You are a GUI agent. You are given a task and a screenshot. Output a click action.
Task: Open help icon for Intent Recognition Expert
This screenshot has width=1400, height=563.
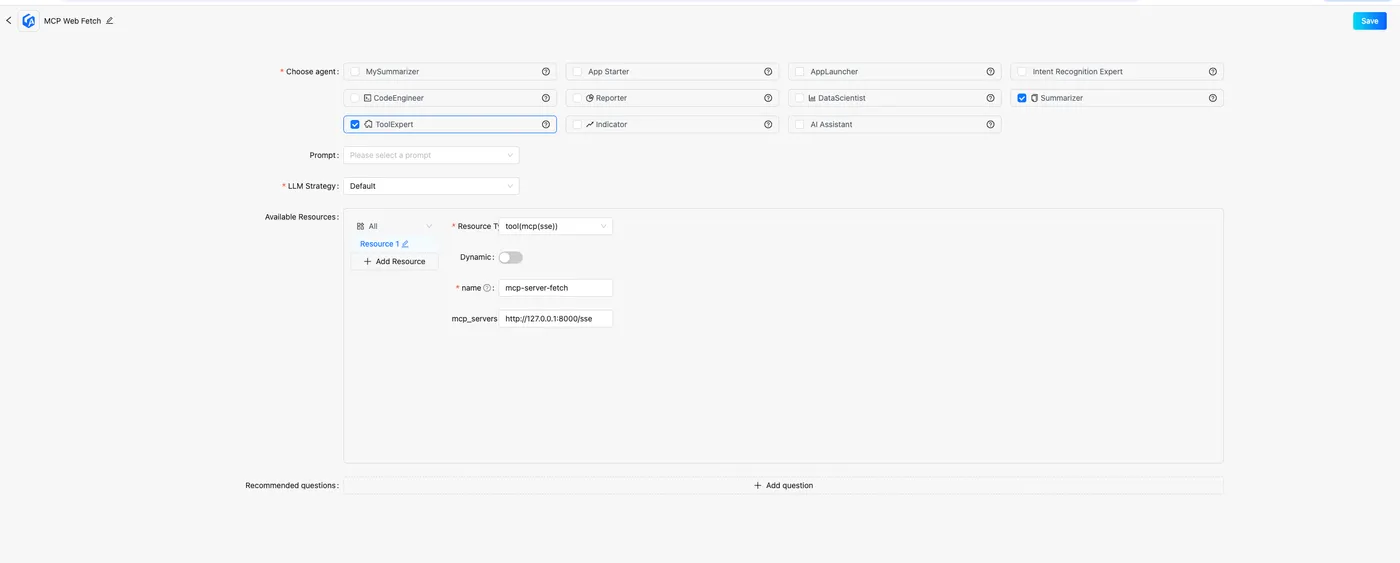coord(1213,72)
